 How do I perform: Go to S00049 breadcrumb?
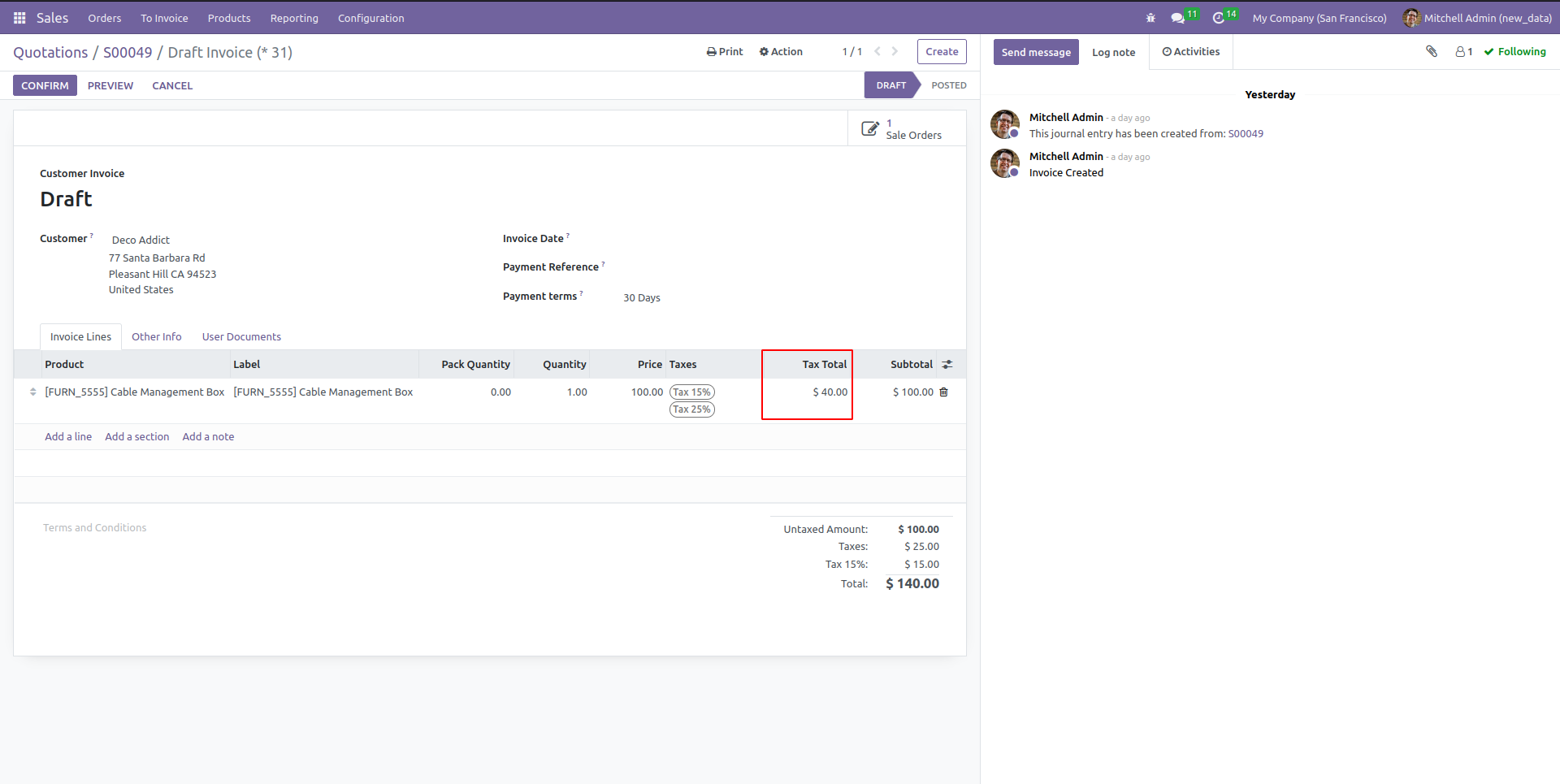click(128, 52)
